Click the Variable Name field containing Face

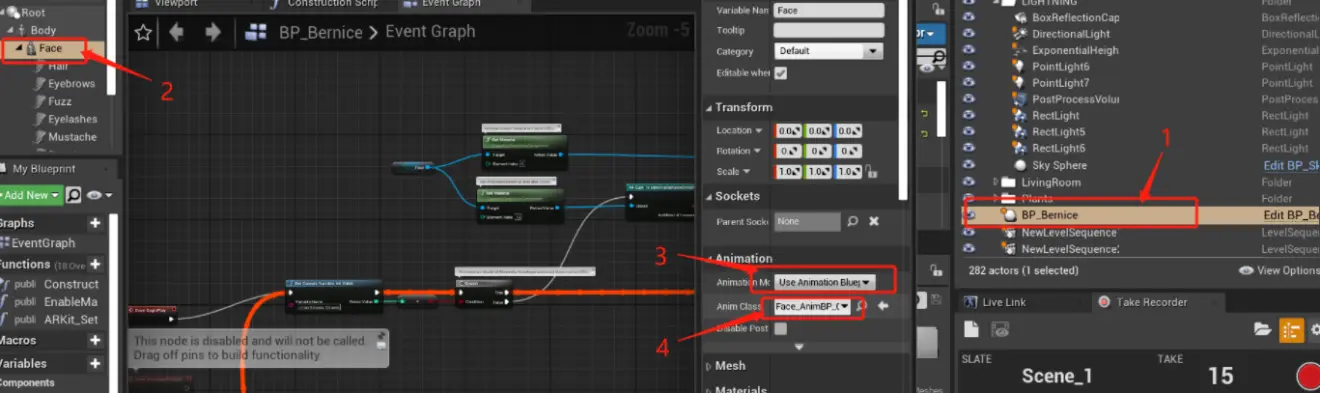[829, 10]
